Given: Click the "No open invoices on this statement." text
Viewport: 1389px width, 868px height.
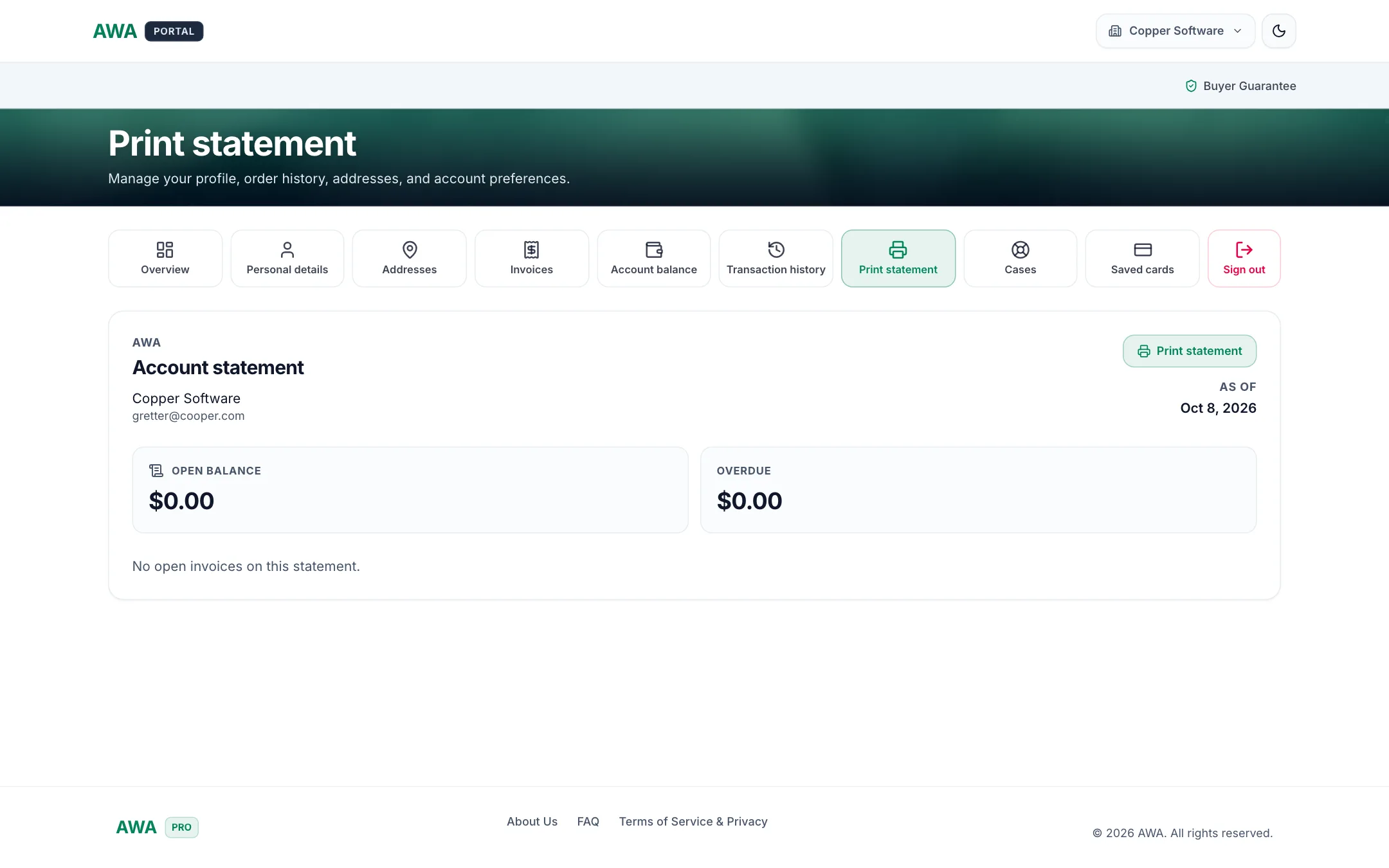Looking at the screenshot, I should [x=246, y=566].
